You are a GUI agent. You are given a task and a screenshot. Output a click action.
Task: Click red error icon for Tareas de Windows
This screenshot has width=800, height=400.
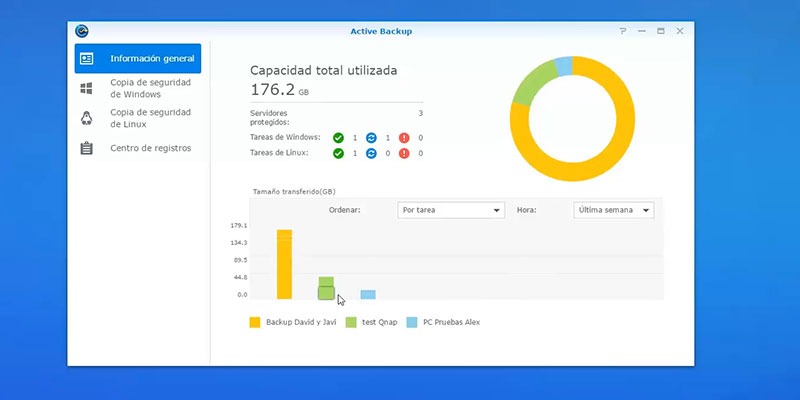tap(404, 138)
